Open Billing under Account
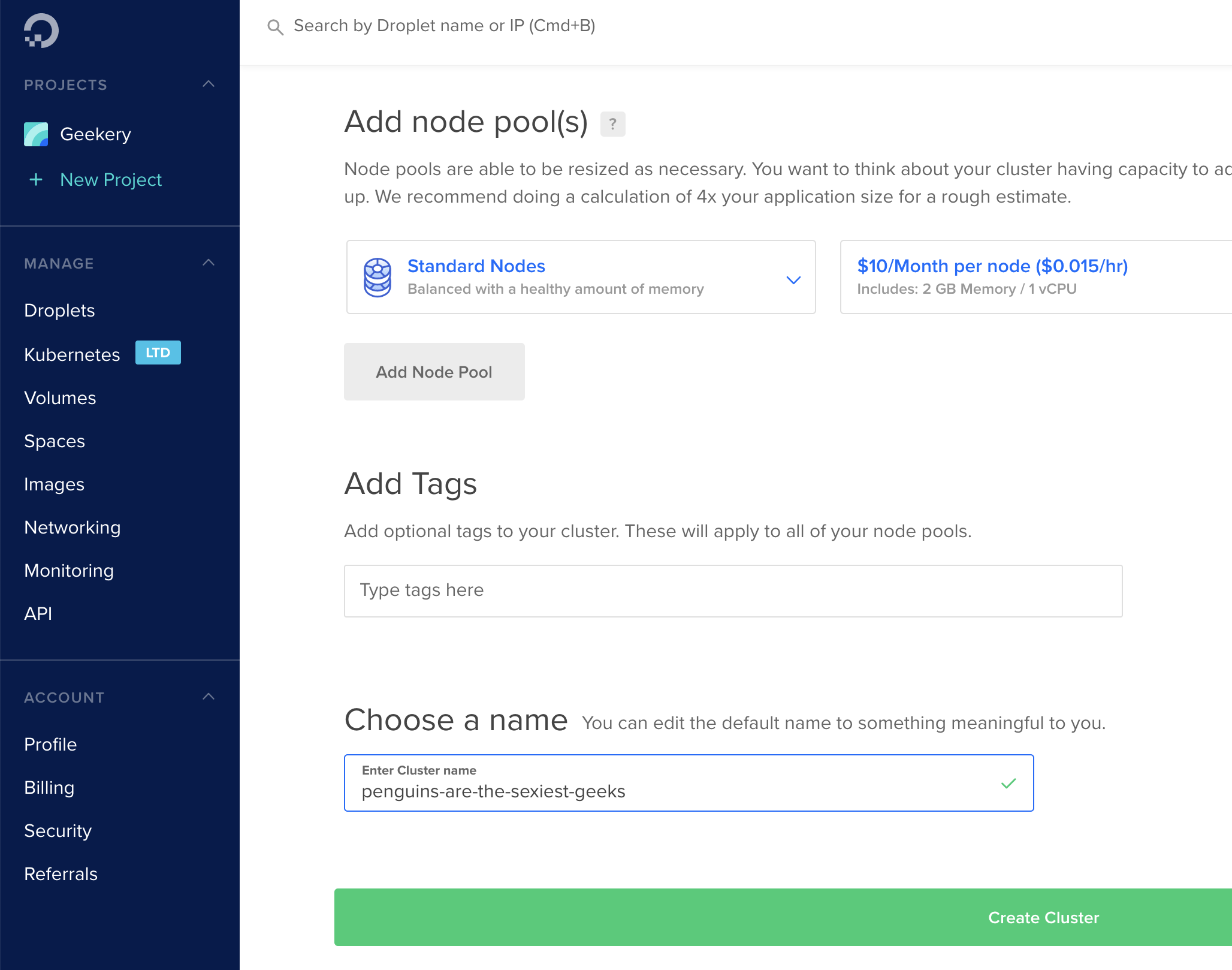1232x970 pixels. [x=49, y=788]
